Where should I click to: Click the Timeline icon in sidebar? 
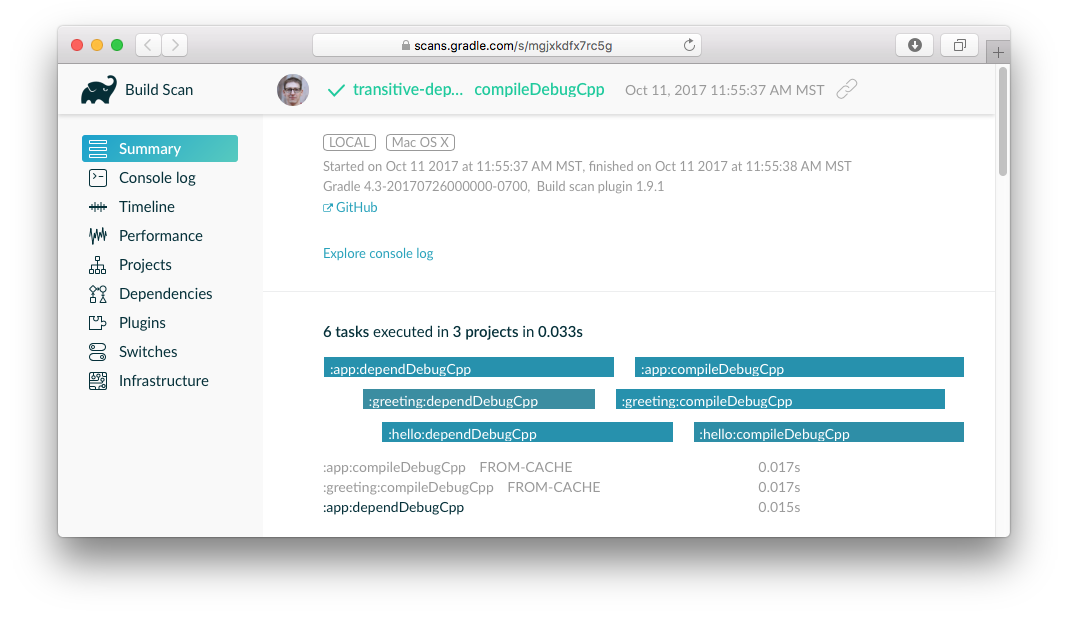tap(98, 207)
